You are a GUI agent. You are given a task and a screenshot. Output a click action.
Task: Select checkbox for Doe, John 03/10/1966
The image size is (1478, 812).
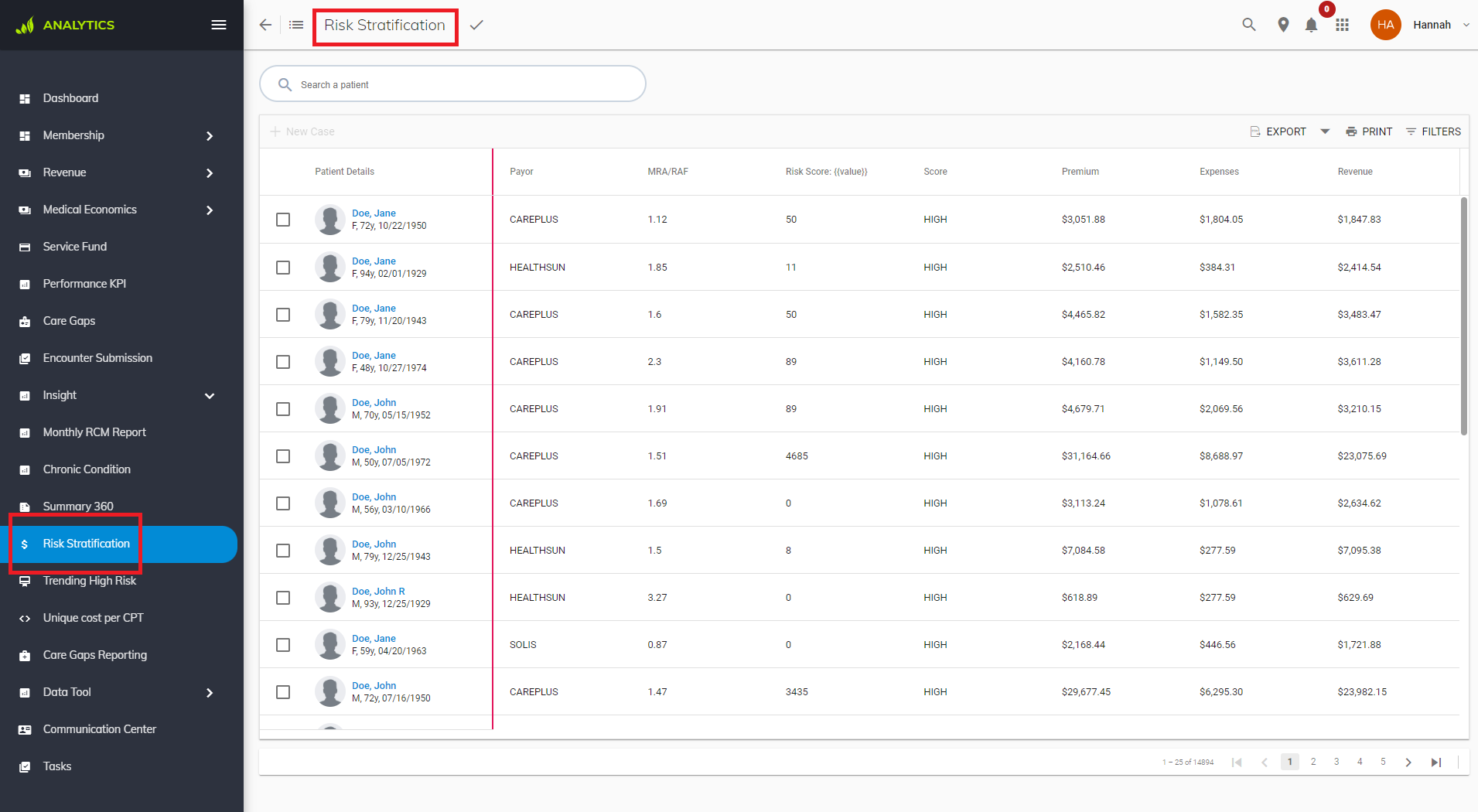click(283, 503)
